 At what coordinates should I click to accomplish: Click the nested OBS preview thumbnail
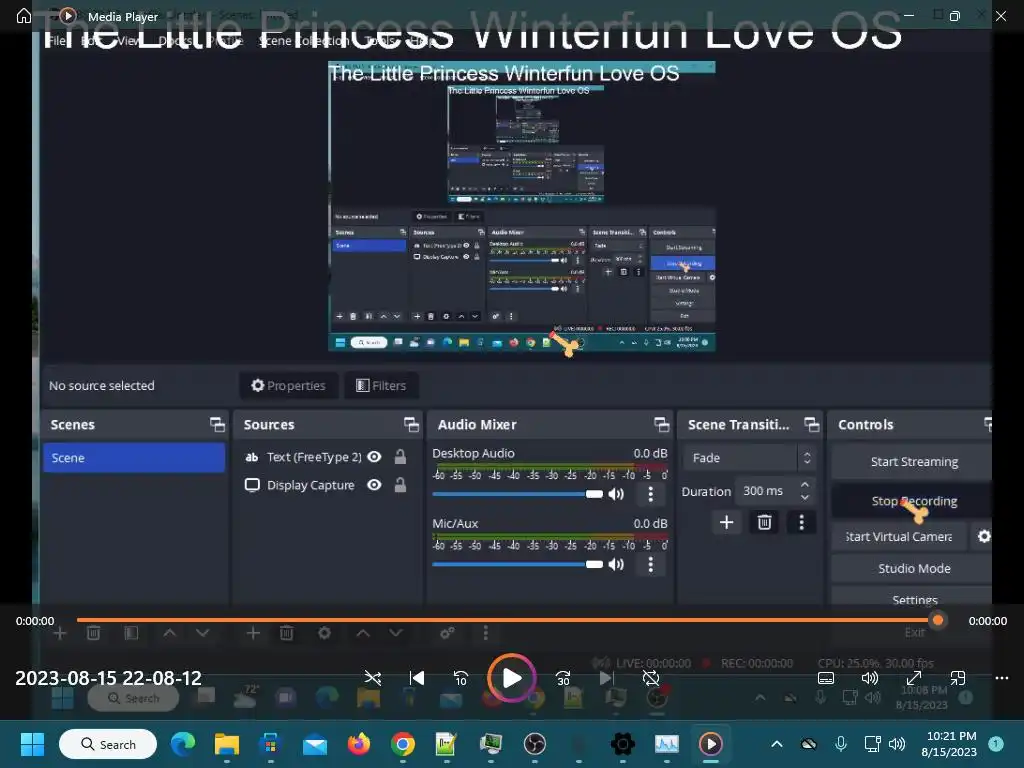tap(522, 206)
